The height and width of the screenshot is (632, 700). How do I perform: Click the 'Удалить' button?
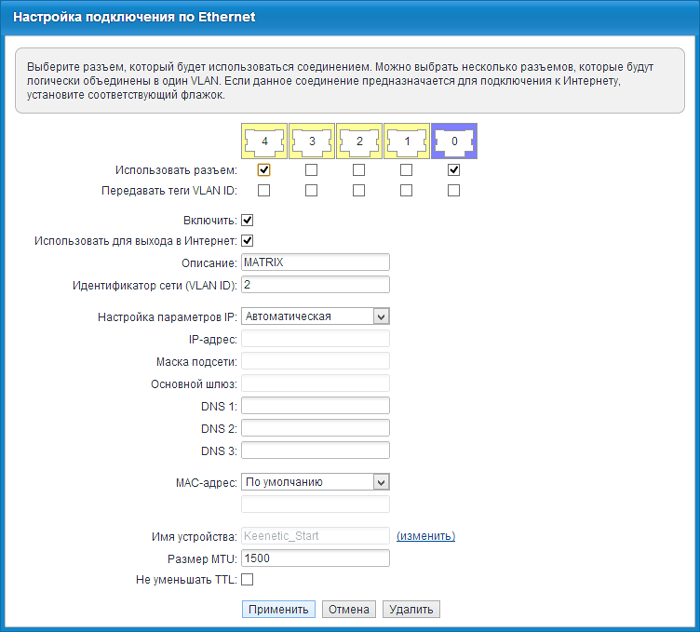click(411, 609)
